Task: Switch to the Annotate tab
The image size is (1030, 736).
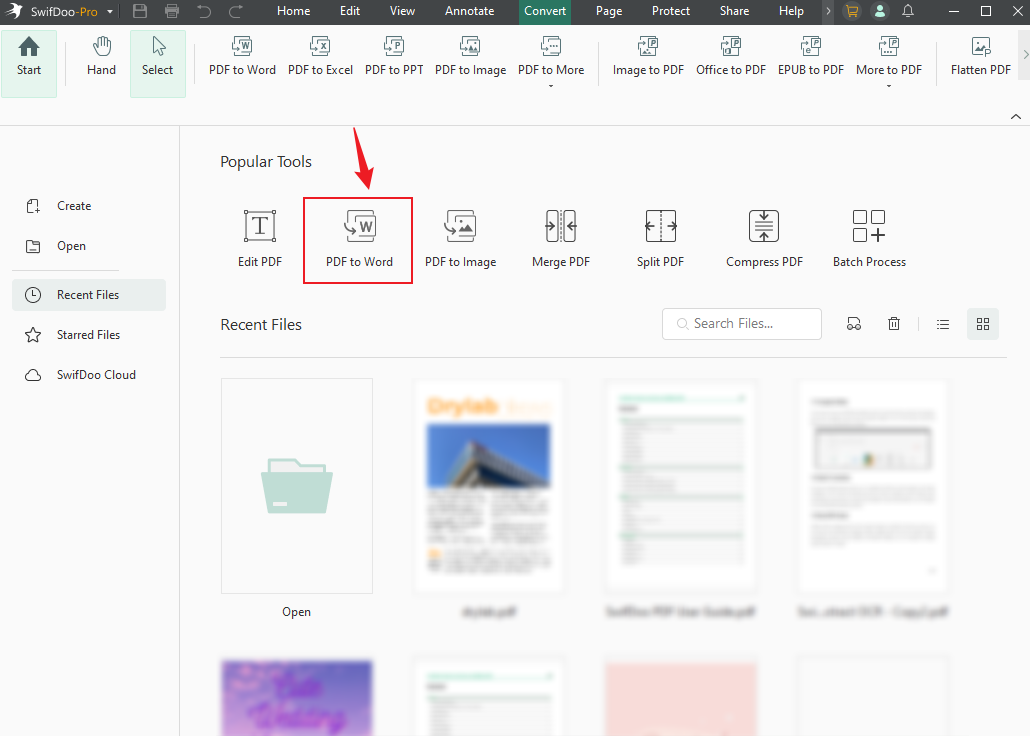Action: pyautogui.click(x=470, y=11)
